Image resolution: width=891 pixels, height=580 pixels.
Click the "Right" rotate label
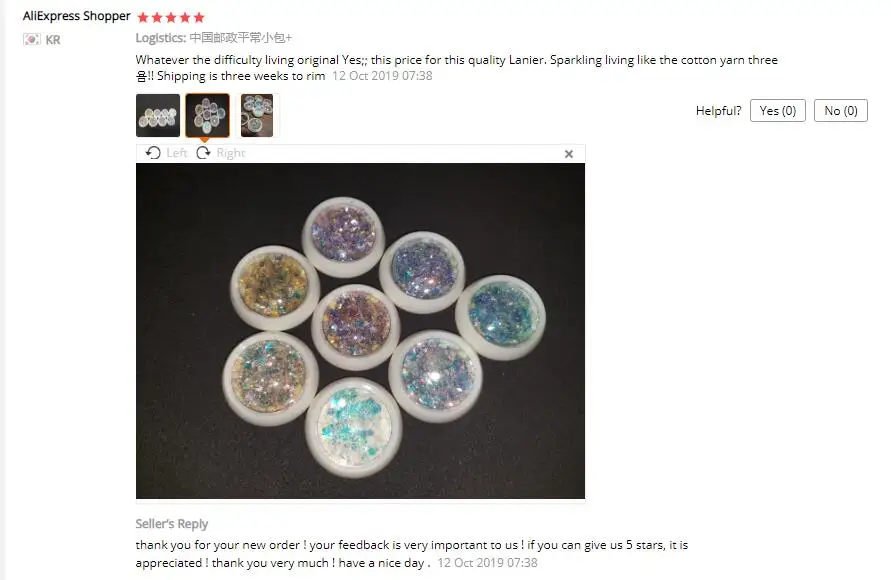point(231,153)
